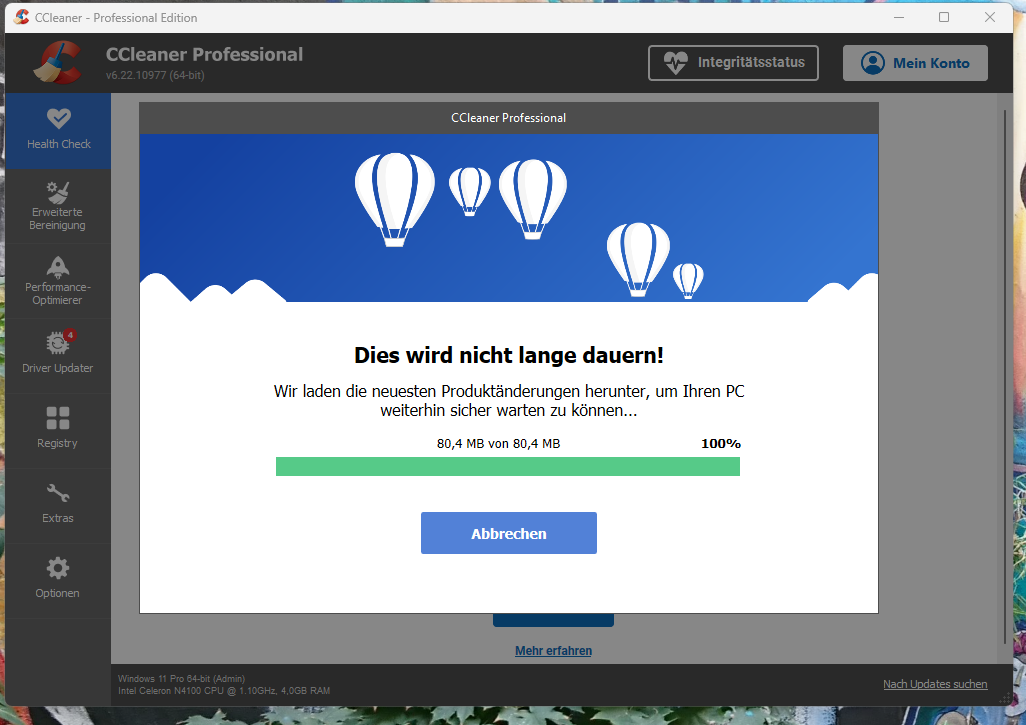Open Optionen gear settings

[x=57, y=579]
